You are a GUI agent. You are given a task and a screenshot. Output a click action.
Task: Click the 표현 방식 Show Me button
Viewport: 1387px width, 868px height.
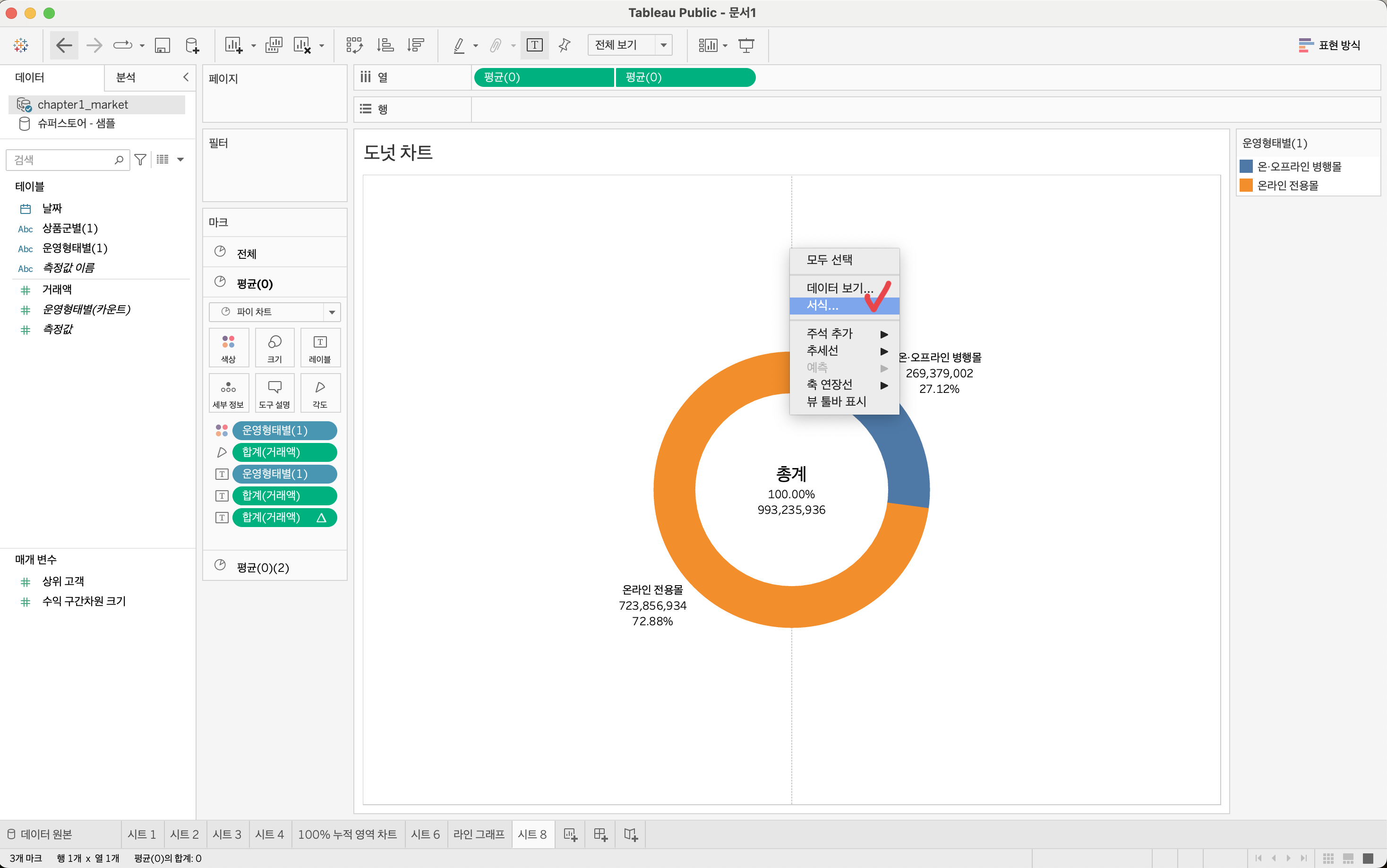[1329, 45]
